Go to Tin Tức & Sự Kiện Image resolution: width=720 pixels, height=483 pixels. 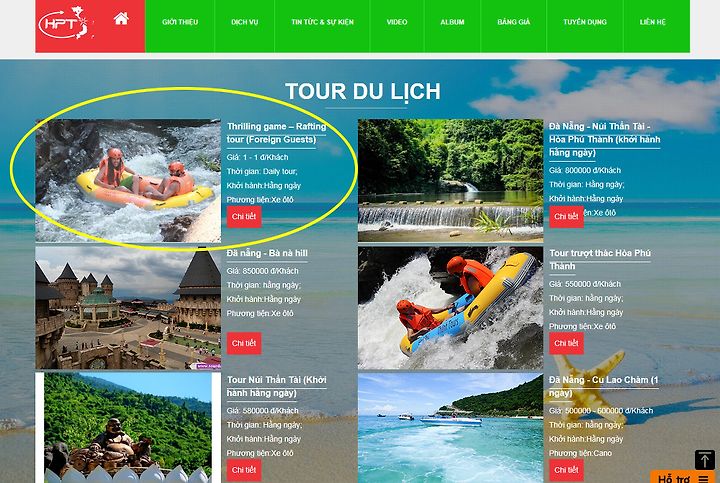point(322,22)
